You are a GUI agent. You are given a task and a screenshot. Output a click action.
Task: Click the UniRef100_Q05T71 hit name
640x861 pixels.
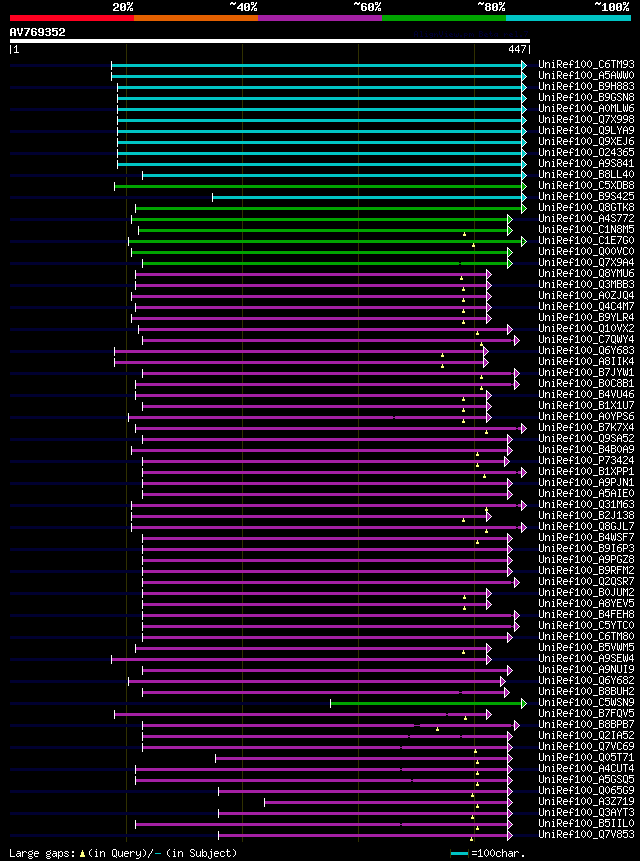(x=586, y=758)
